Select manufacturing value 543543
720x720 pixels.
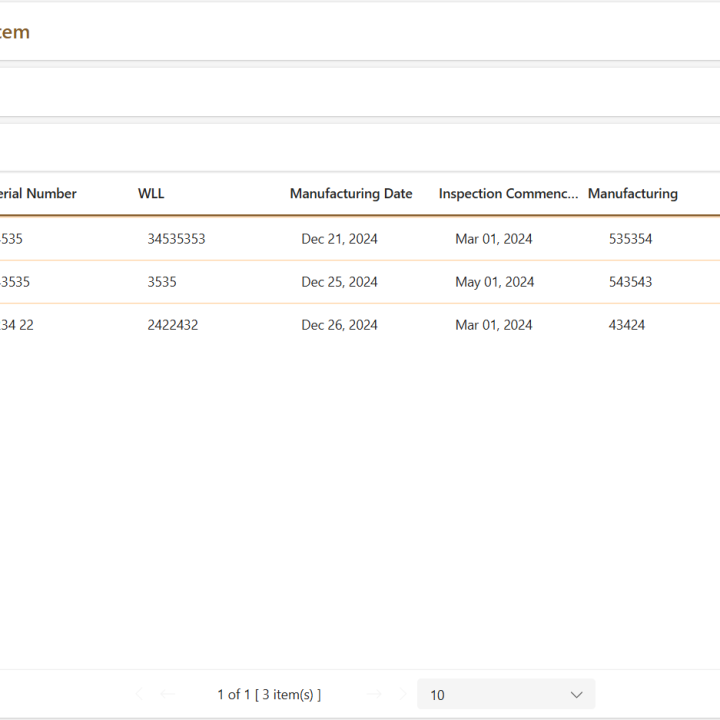pos(630,281)
